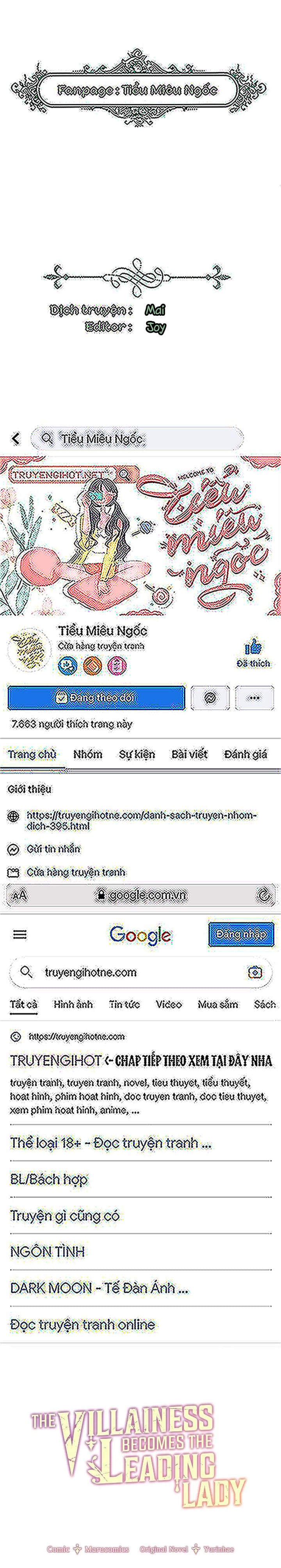Click the reload icon in address bar
Screen dimensions: 281x1568
[x=264, y=895]
